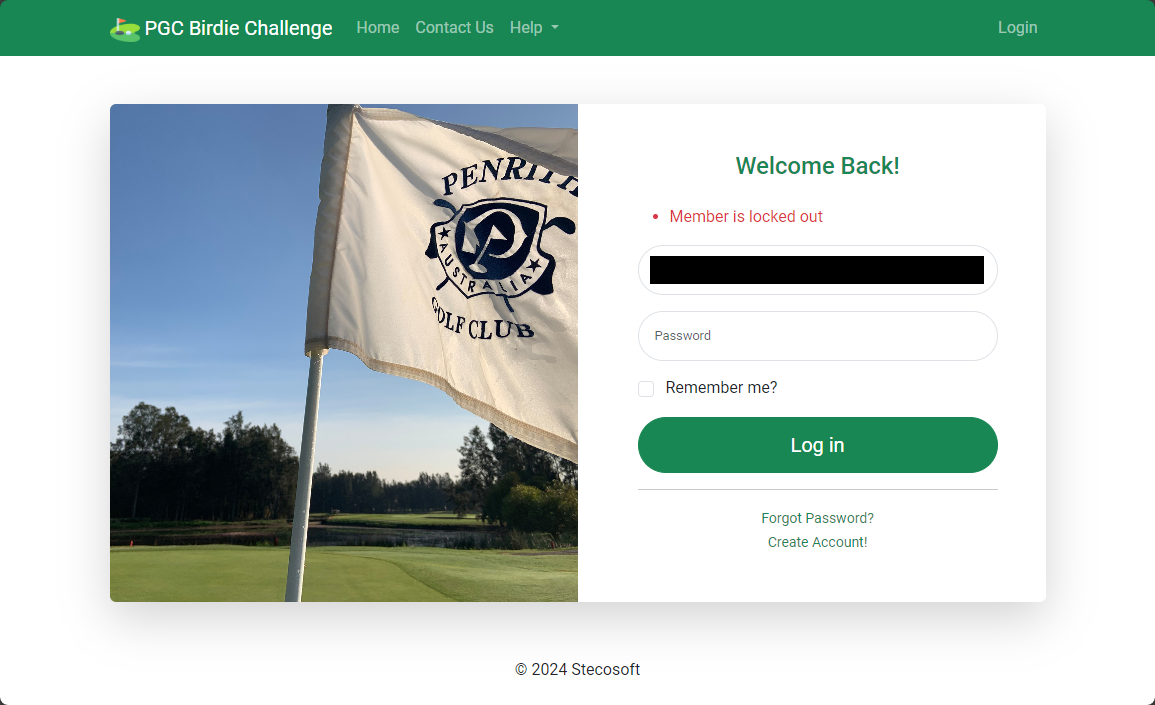Click the Welcome Back! heading
Screen dimensions: 1155x705
point(818,166)
